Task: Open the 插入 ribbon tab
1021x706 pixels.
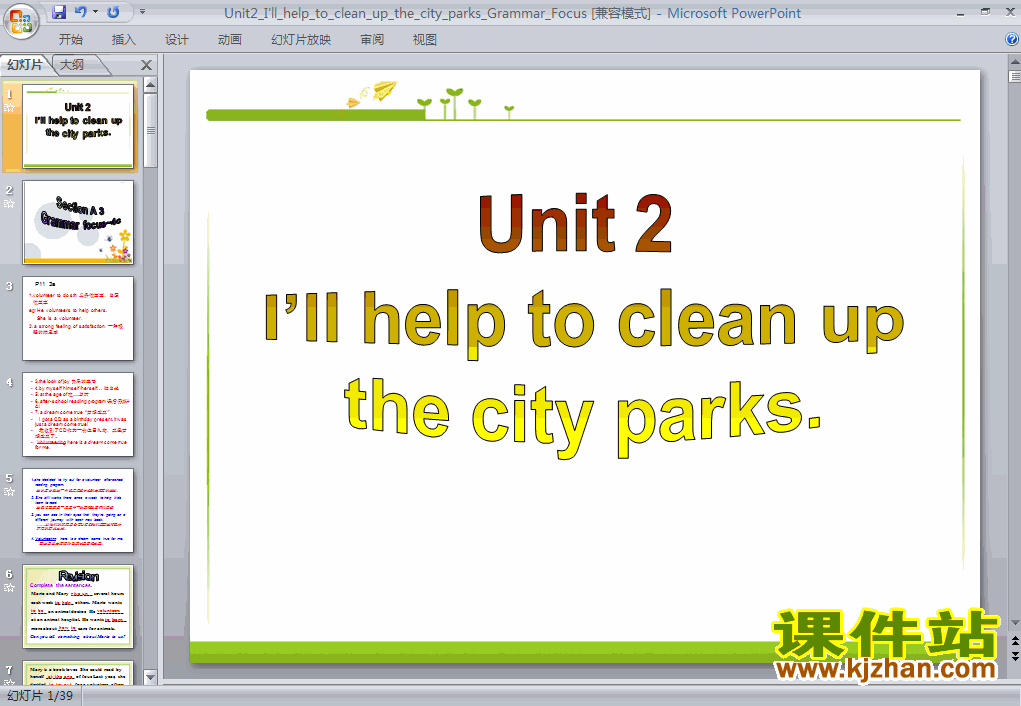Action: point(124,40)
